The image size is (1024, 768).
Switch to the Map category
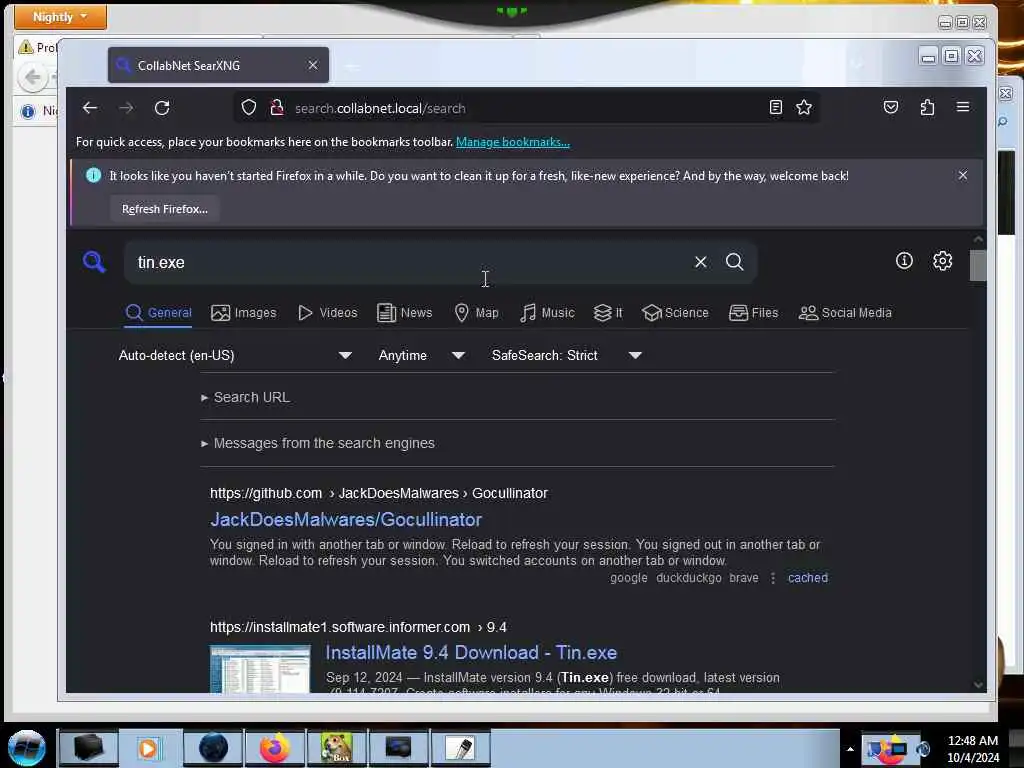pyautogui.click(x=477, y=313)
